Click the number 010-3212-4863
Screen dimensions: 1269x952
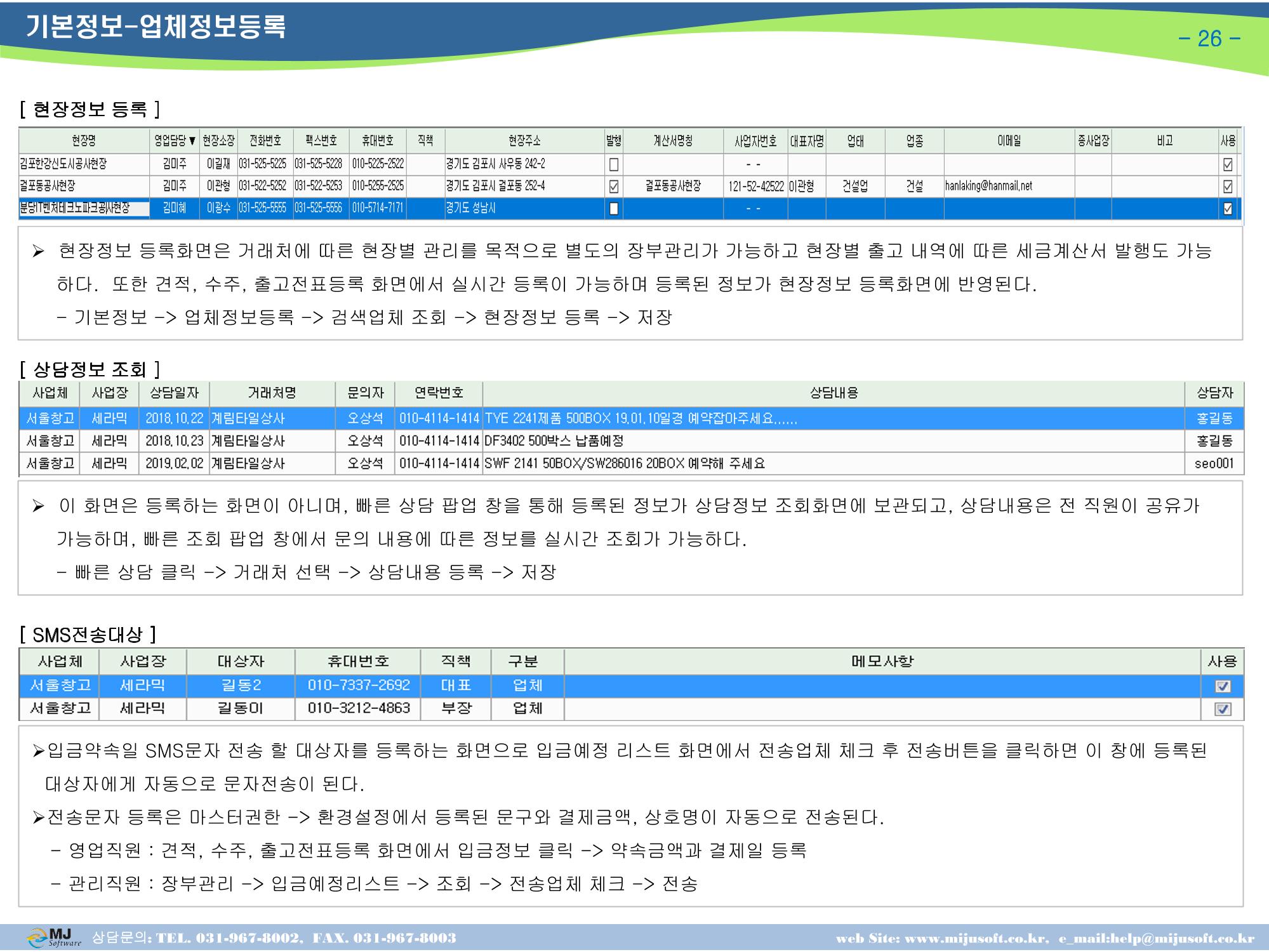point(359,708)
